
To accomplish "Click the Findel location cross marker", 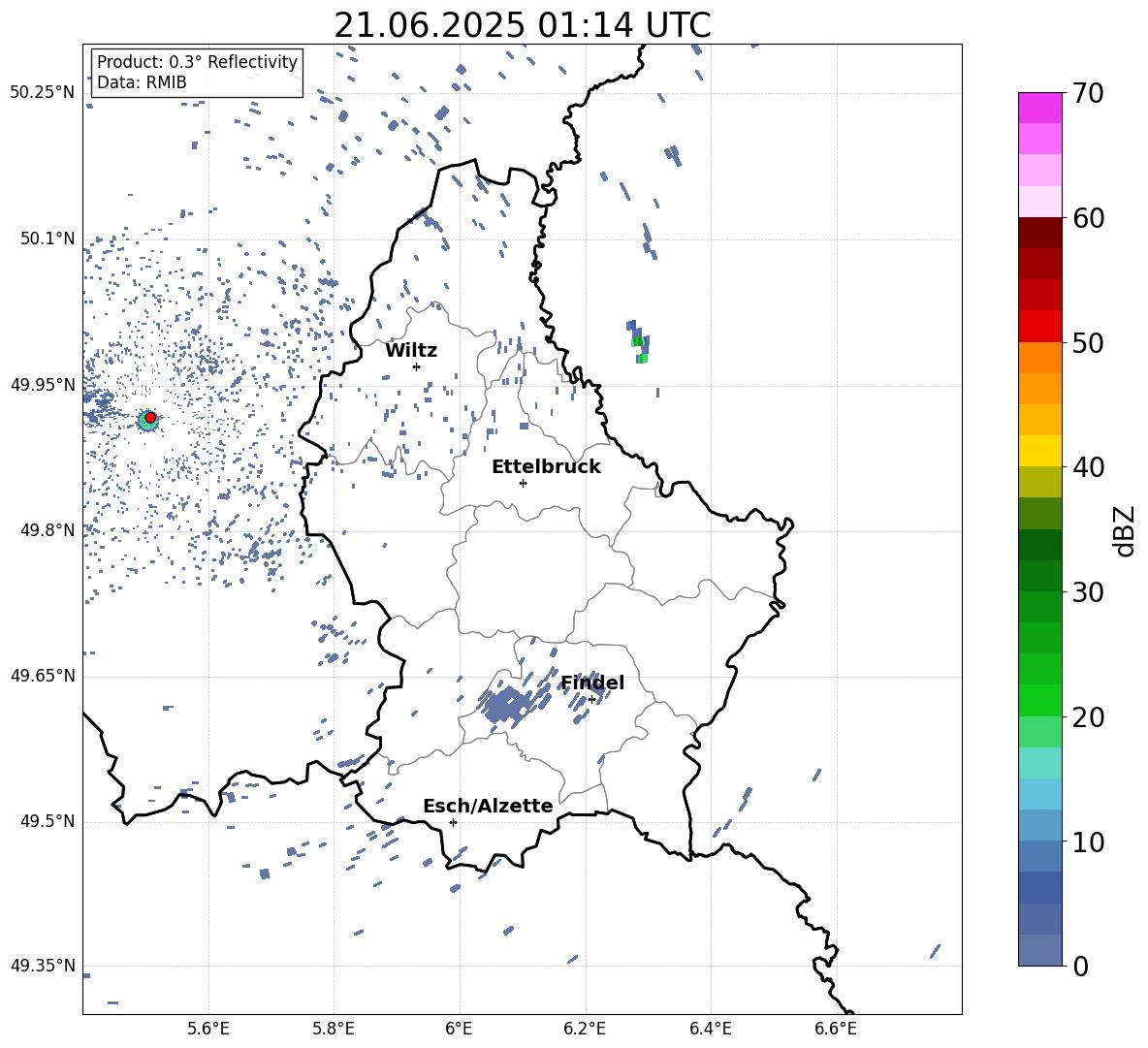I will click(x=591, y=700).
